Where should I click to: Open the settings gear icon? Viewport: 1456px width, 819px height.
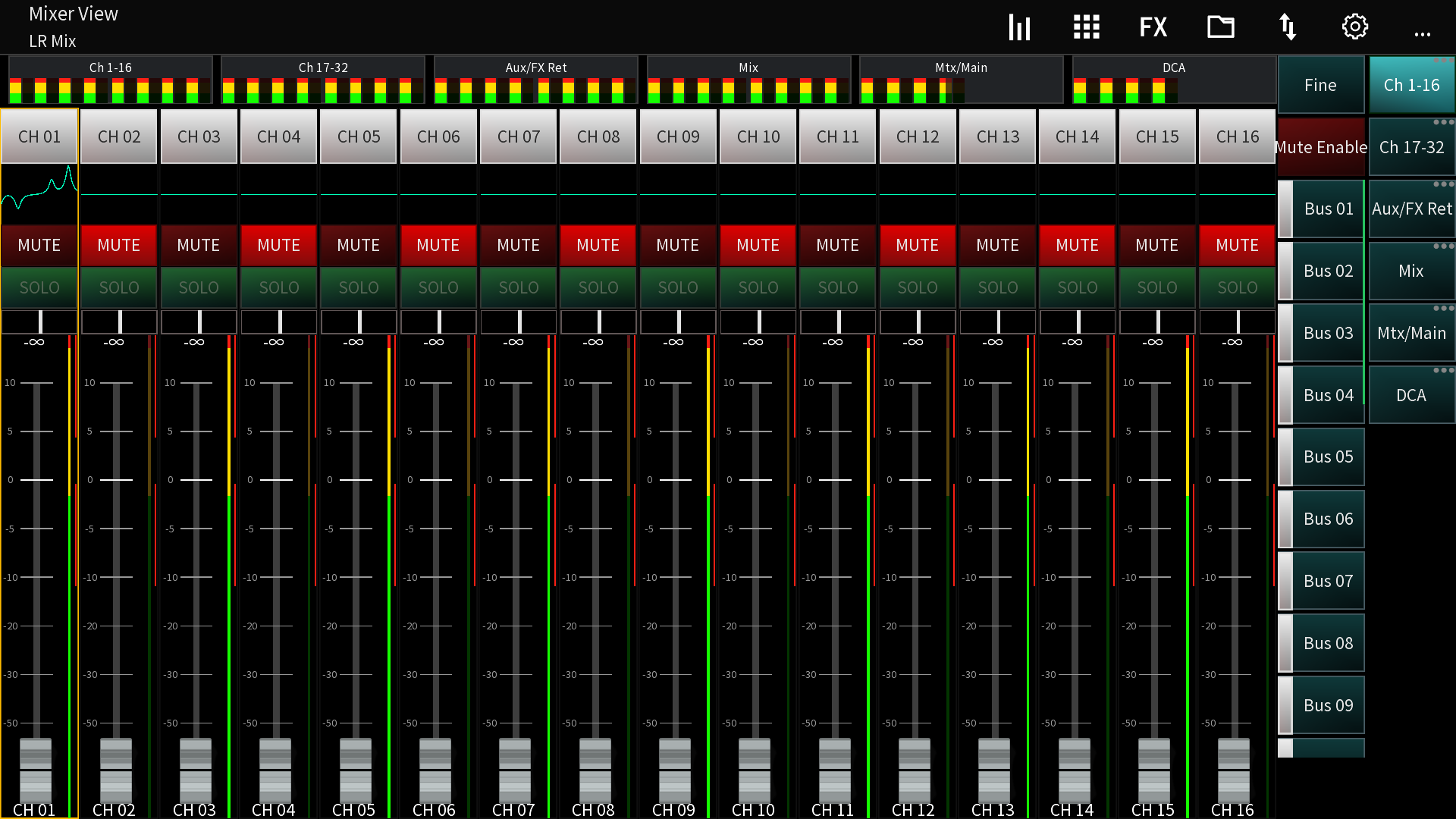click(1354, 27)
